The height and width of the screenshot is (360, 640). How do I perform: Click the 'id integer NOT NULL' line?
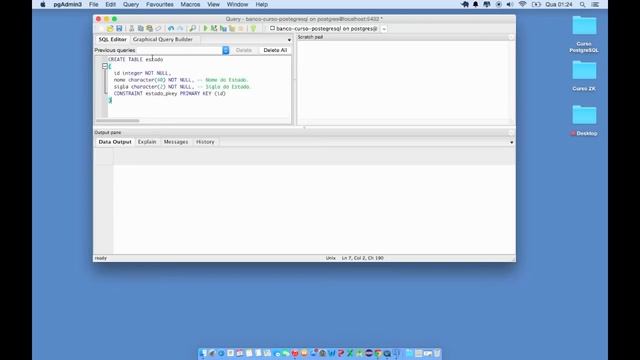tap(142, 73)
